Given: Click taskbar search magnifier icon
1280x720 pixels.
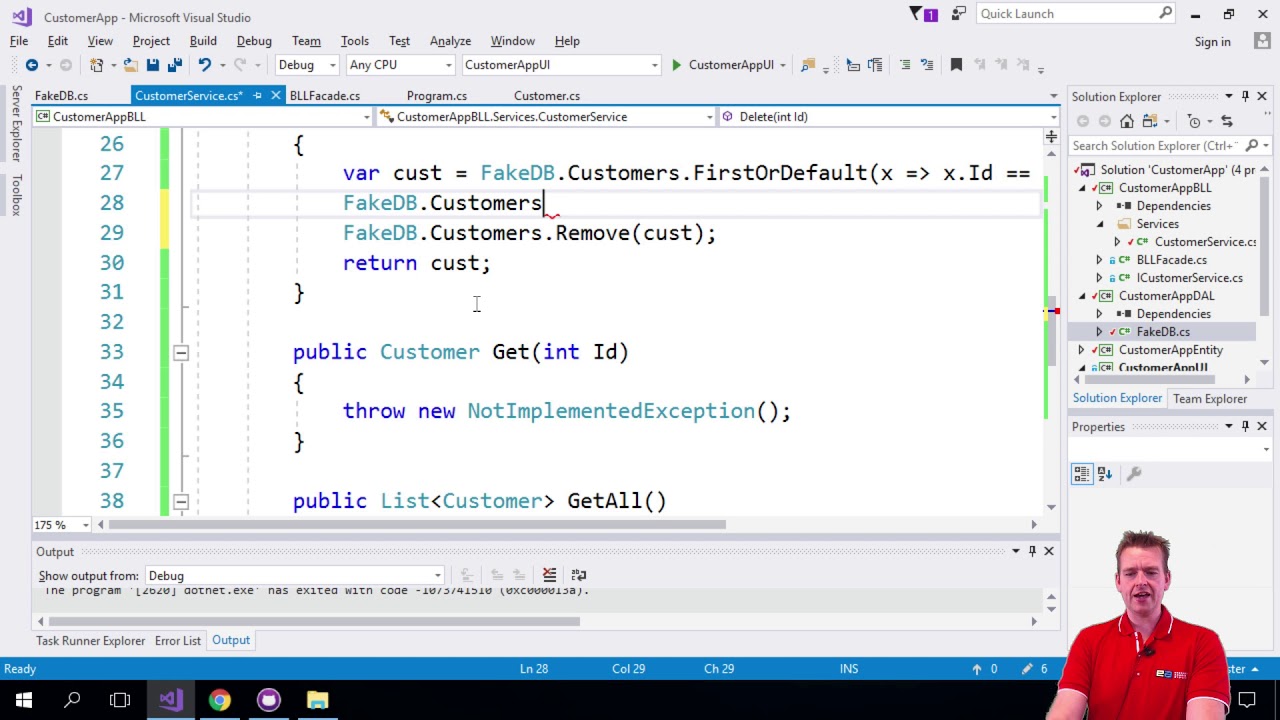Looking at the screenshot, I should click(72, 699).
